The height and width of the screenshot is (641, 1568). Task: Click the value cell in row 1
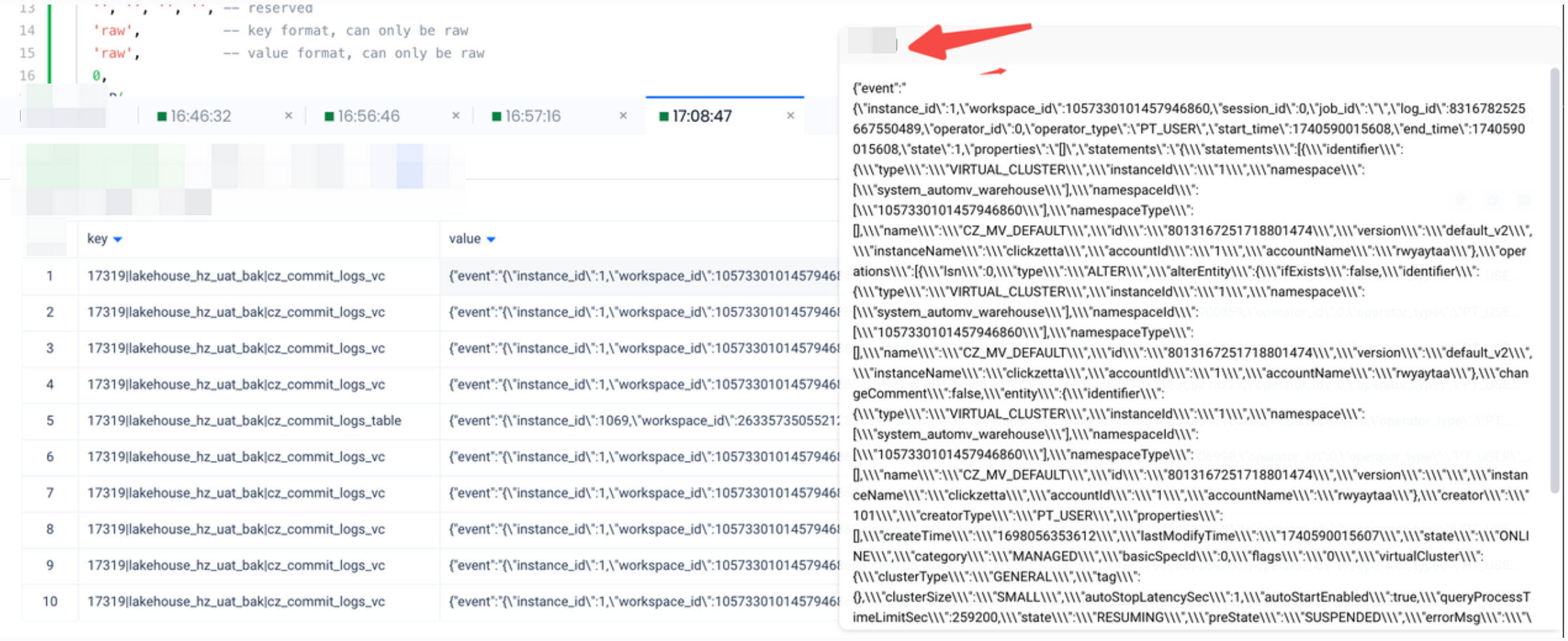pyautogui.click(x=642, y=276)
